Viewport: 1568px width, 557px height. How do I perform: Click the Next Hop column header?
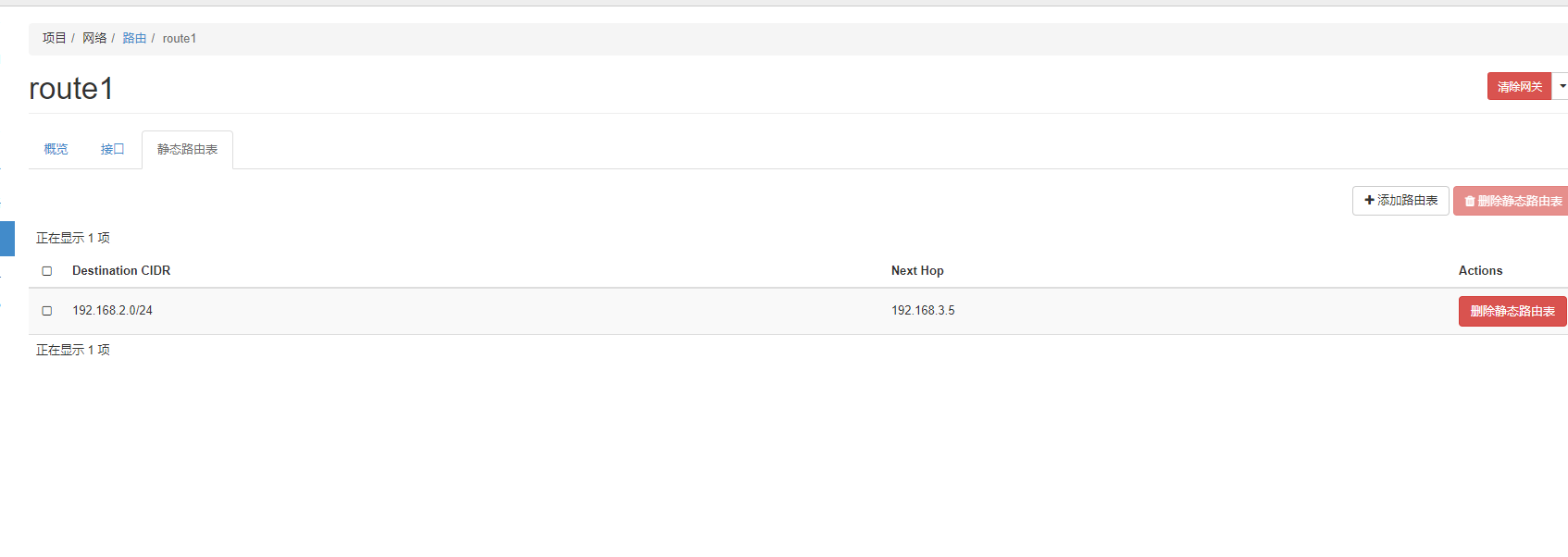tap(917, 271)
